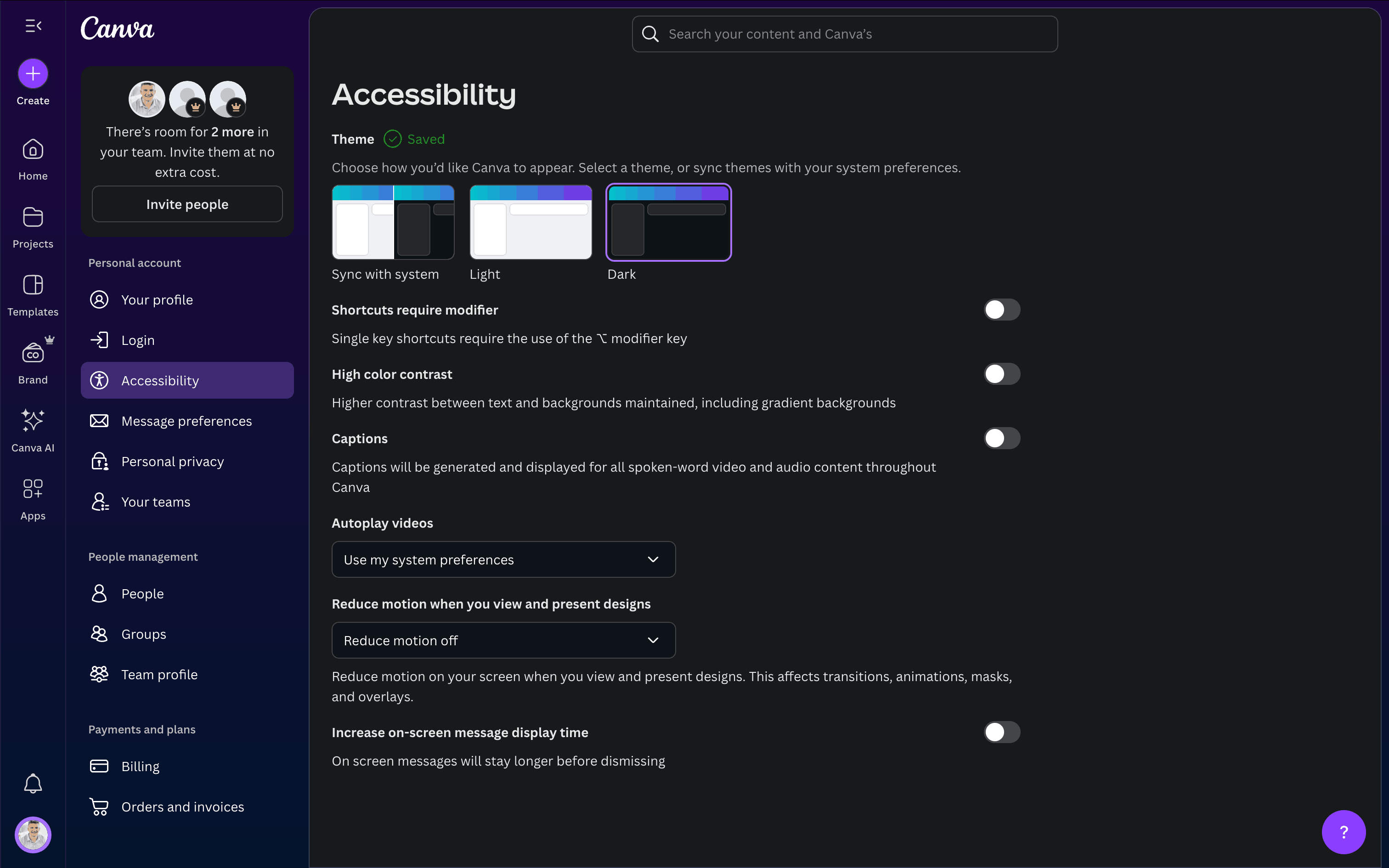Open Personal privacy settings page
This screenshot has width=1389, height=868.
(x=173, y=462)
